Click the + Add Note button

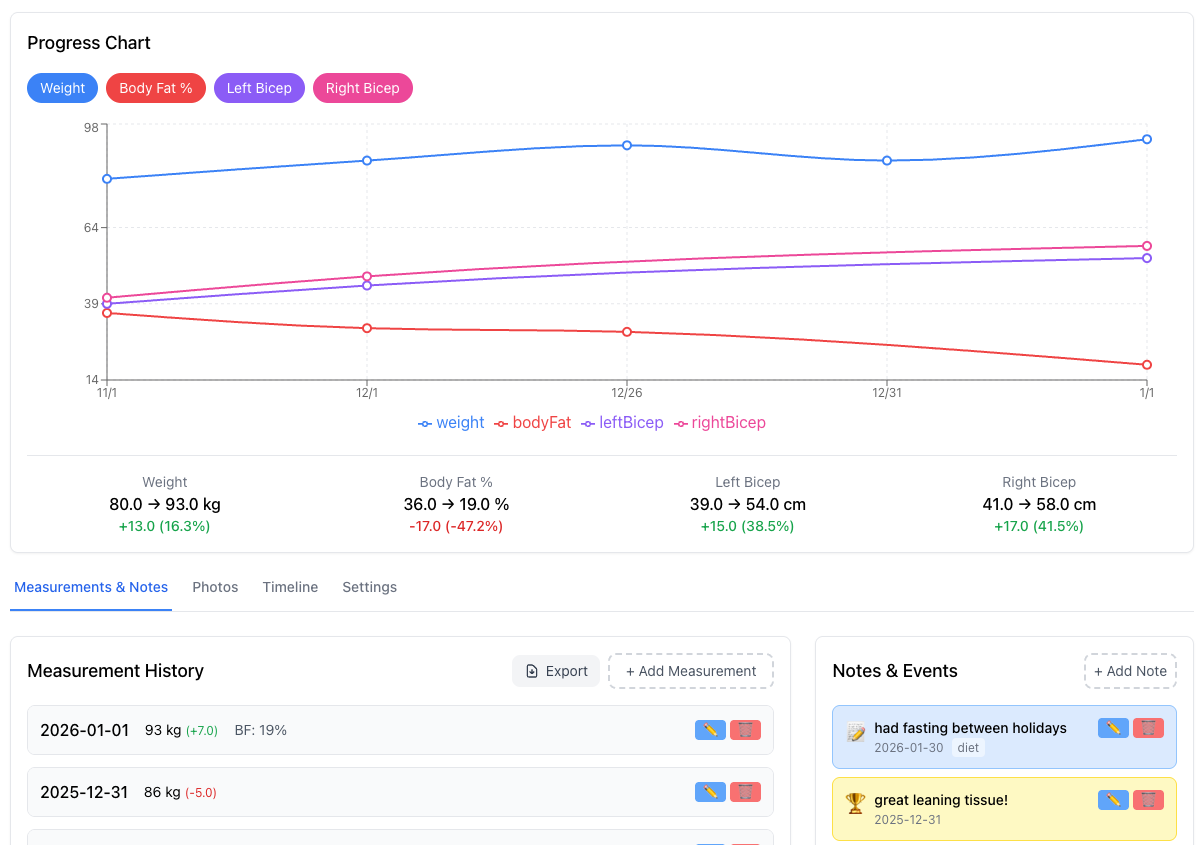pos(1130,670)
